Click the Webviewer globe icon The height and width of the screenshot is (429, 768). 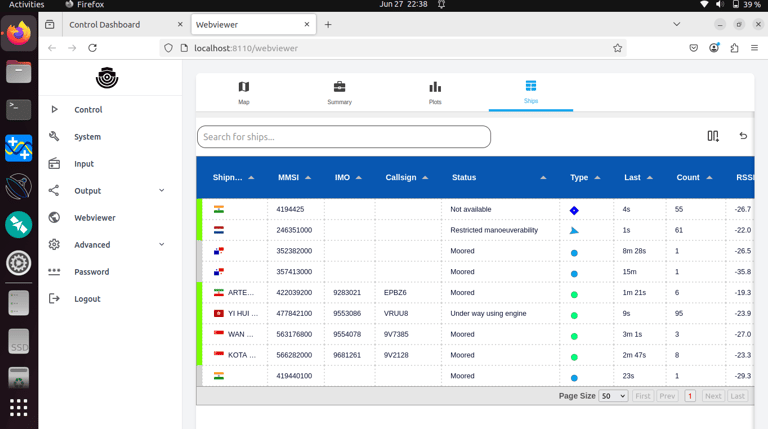point(54,217)
